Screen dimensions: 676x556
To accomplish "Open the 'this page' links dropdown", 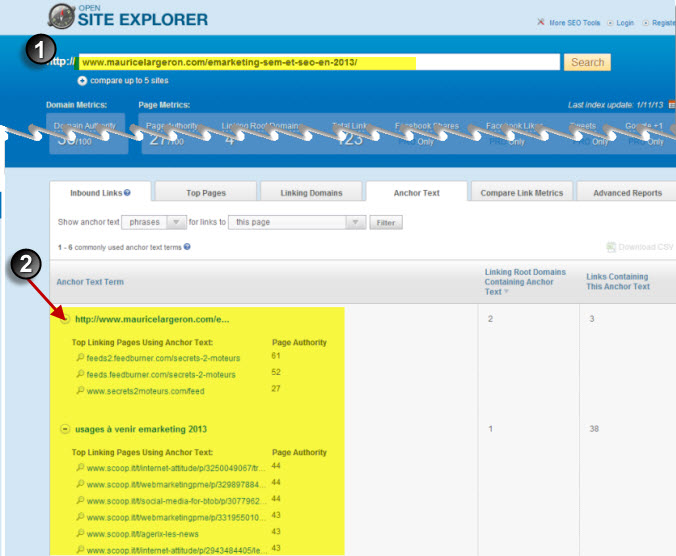I will pyautogui.click(x=297, y=222).
